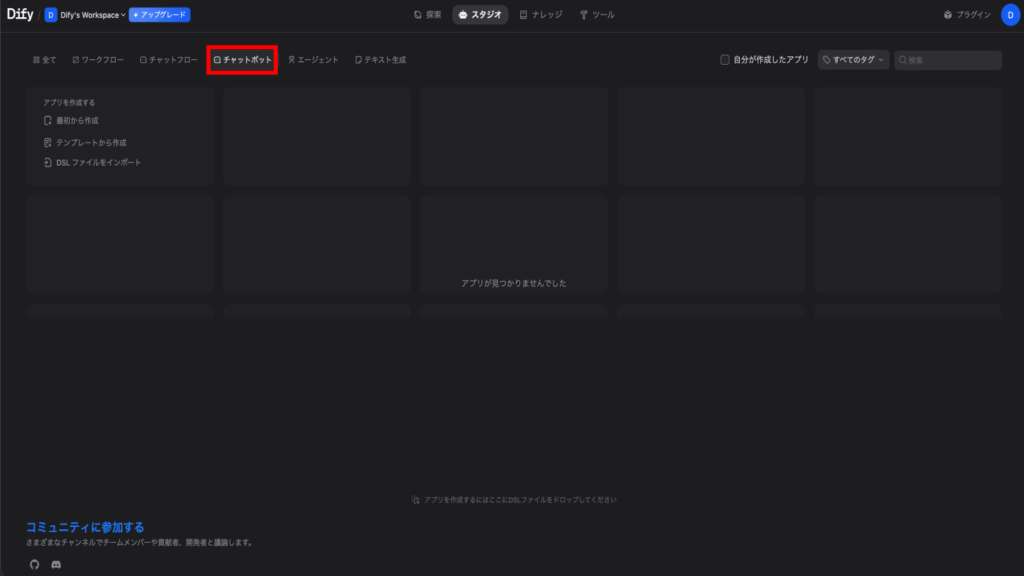Screen dimensions: 1024x576
Task: Filter apps by エージェント
Action: click(x=313, y=60)
